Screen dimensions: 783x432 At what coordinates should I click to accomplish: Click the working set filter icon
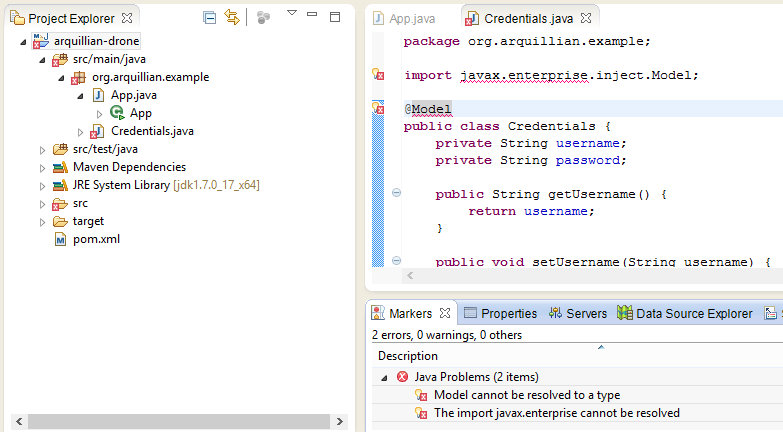pos(263,18)
